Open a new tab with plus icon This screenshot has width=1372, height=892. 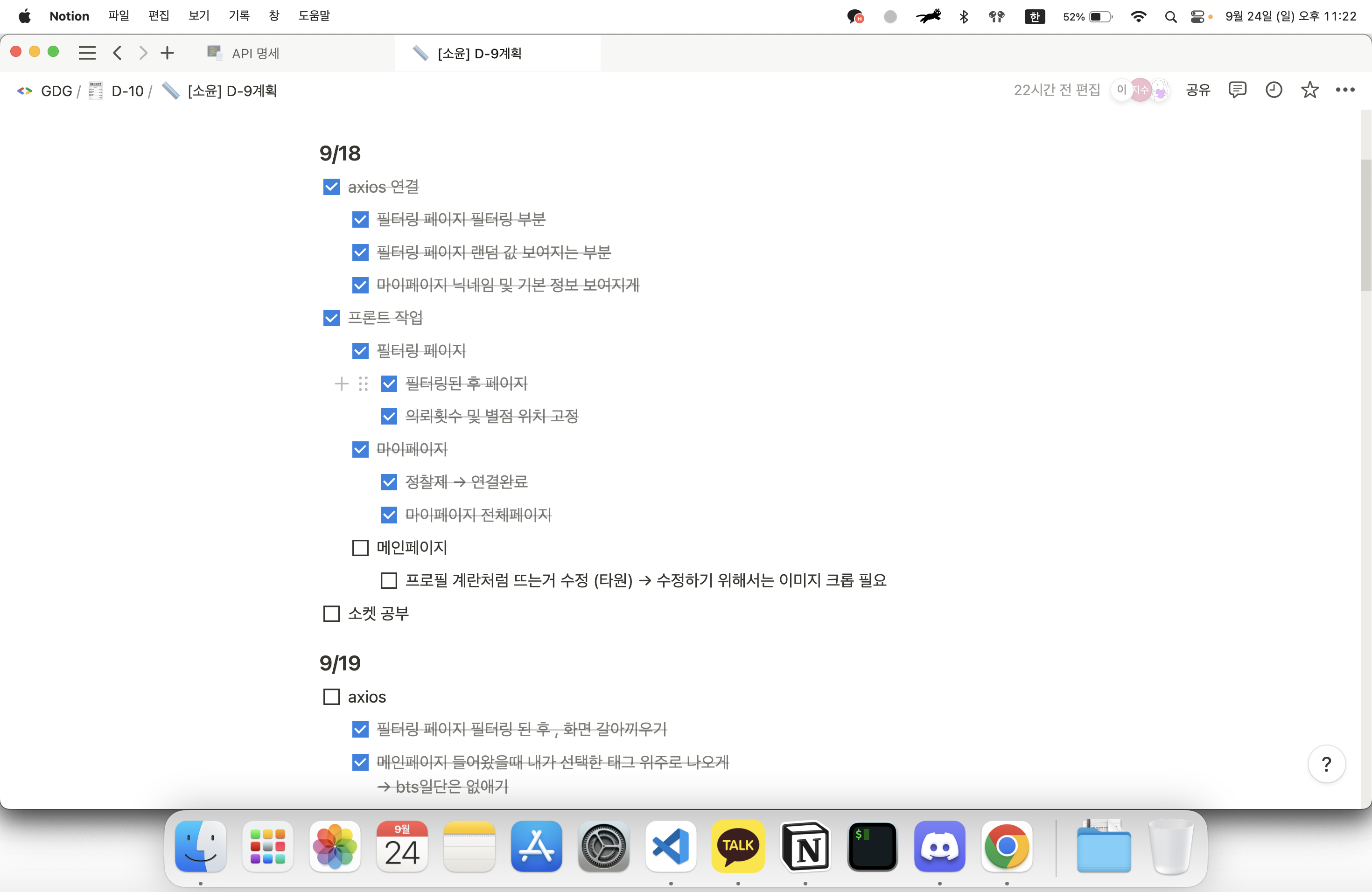(167, 53)
